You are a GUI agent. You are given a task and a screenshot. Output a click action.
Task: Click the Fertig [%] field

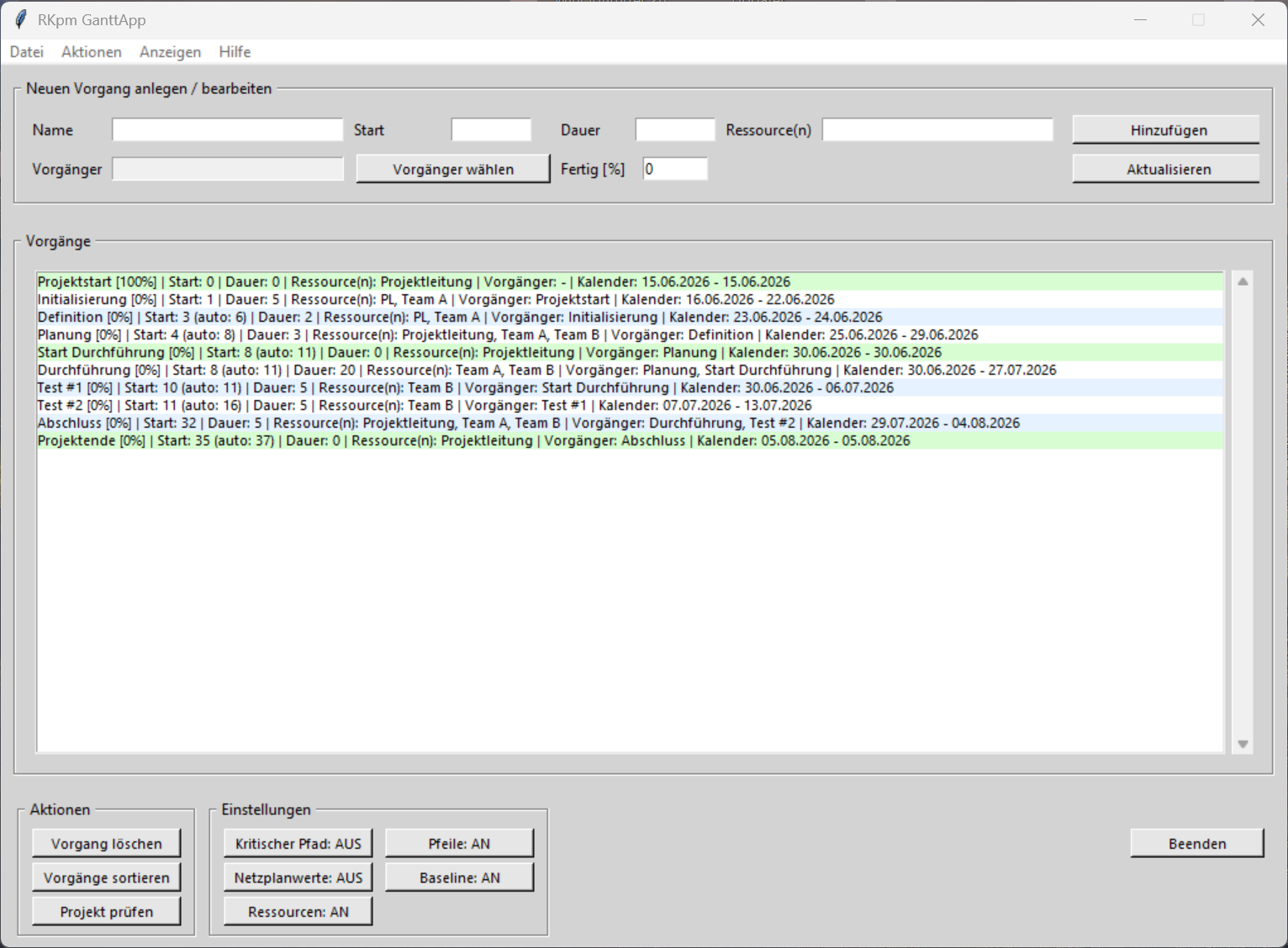coord(675,169)
